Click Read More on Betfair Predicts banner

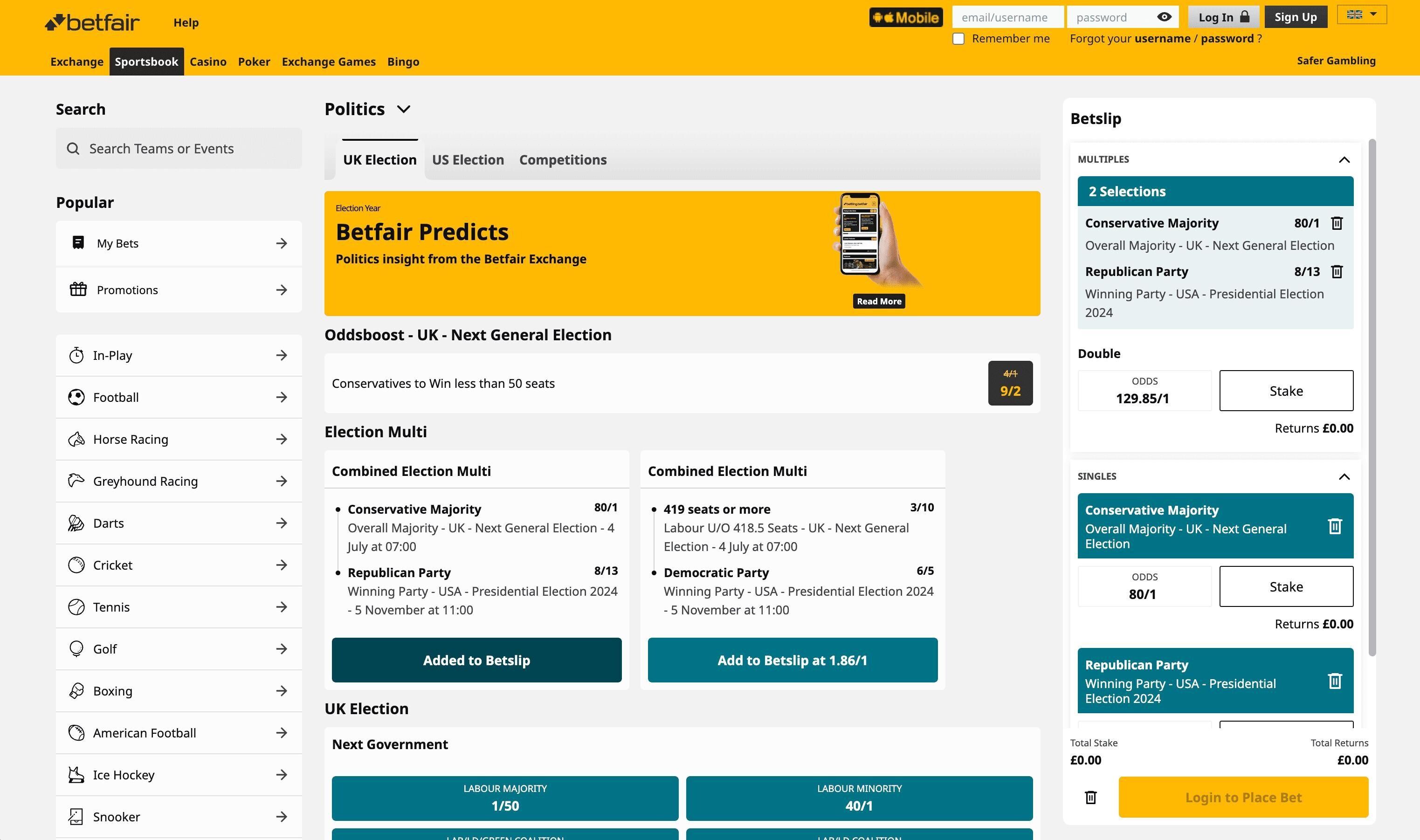tap(879, 301)
